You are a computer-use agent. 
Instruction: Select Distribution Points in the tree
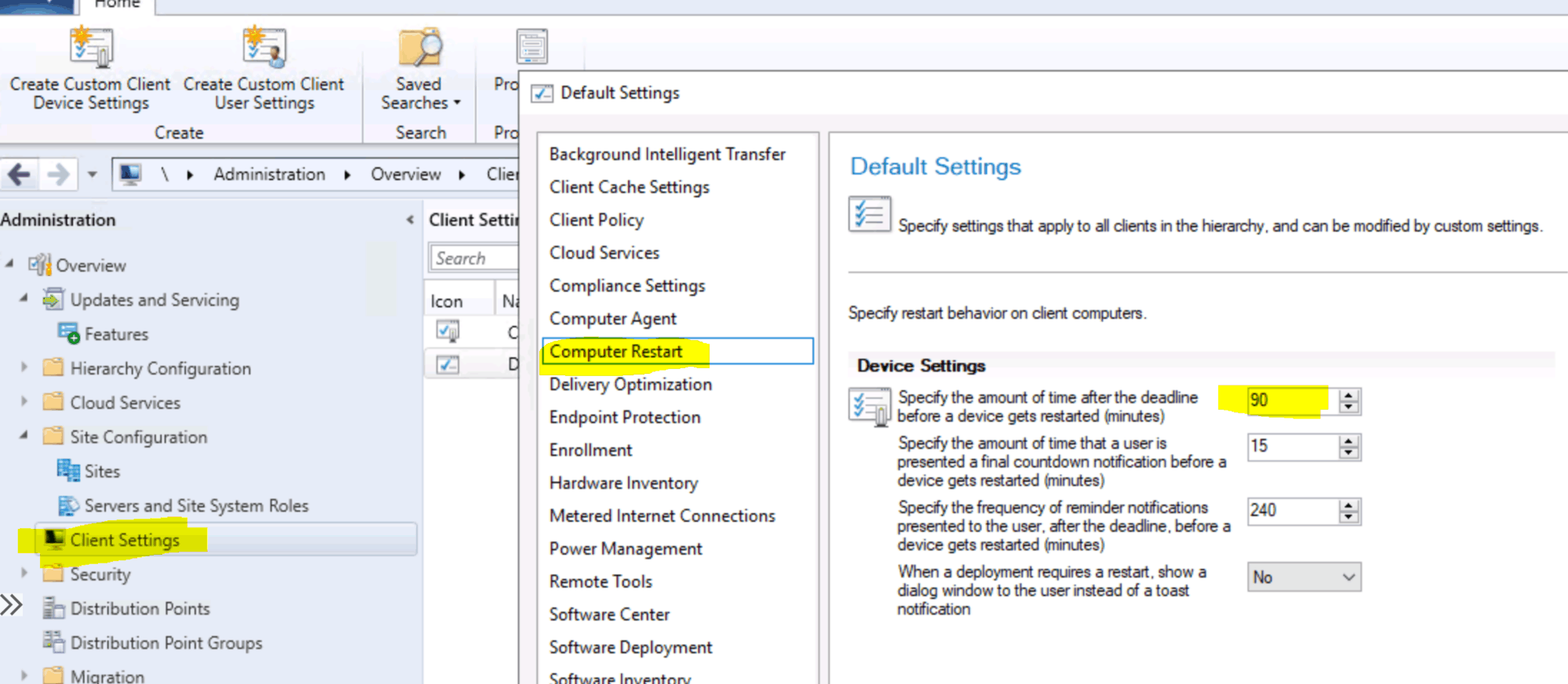pos(140,609)
